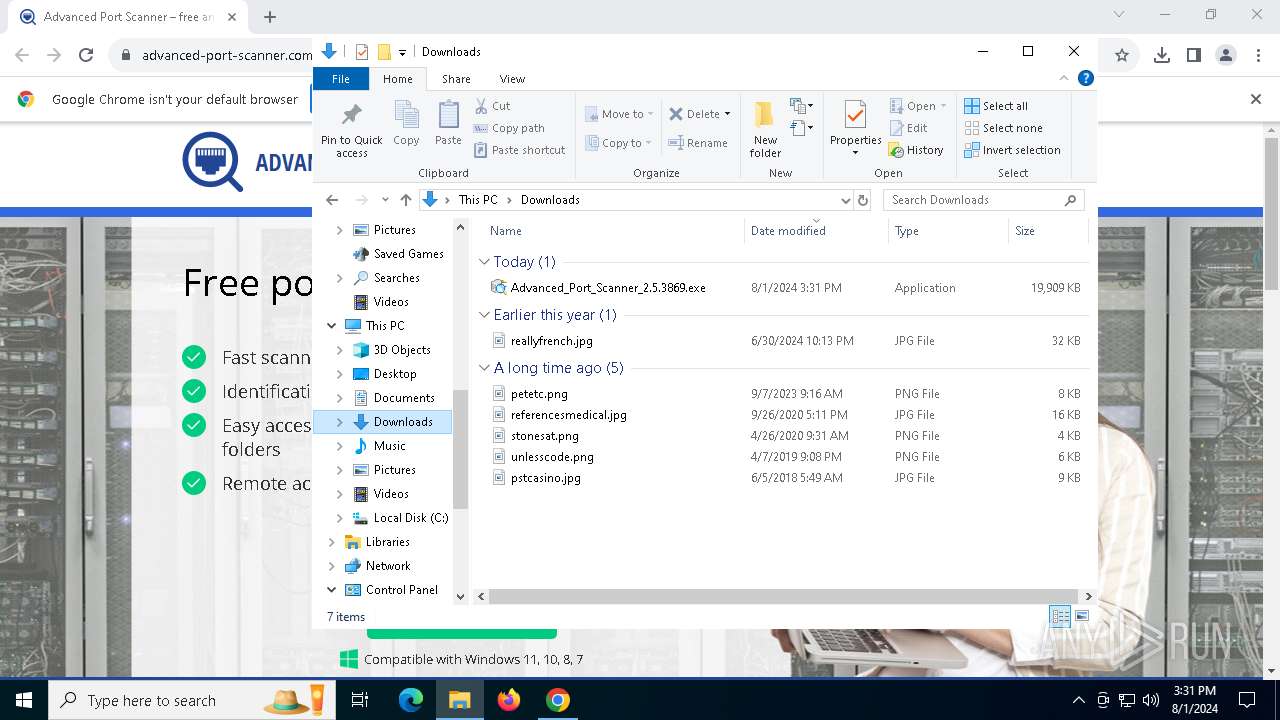The width and height of the screenshot is (1280, 720).
Task: Refresh the Downloads folder view
Action: click(x=863, y=200)
